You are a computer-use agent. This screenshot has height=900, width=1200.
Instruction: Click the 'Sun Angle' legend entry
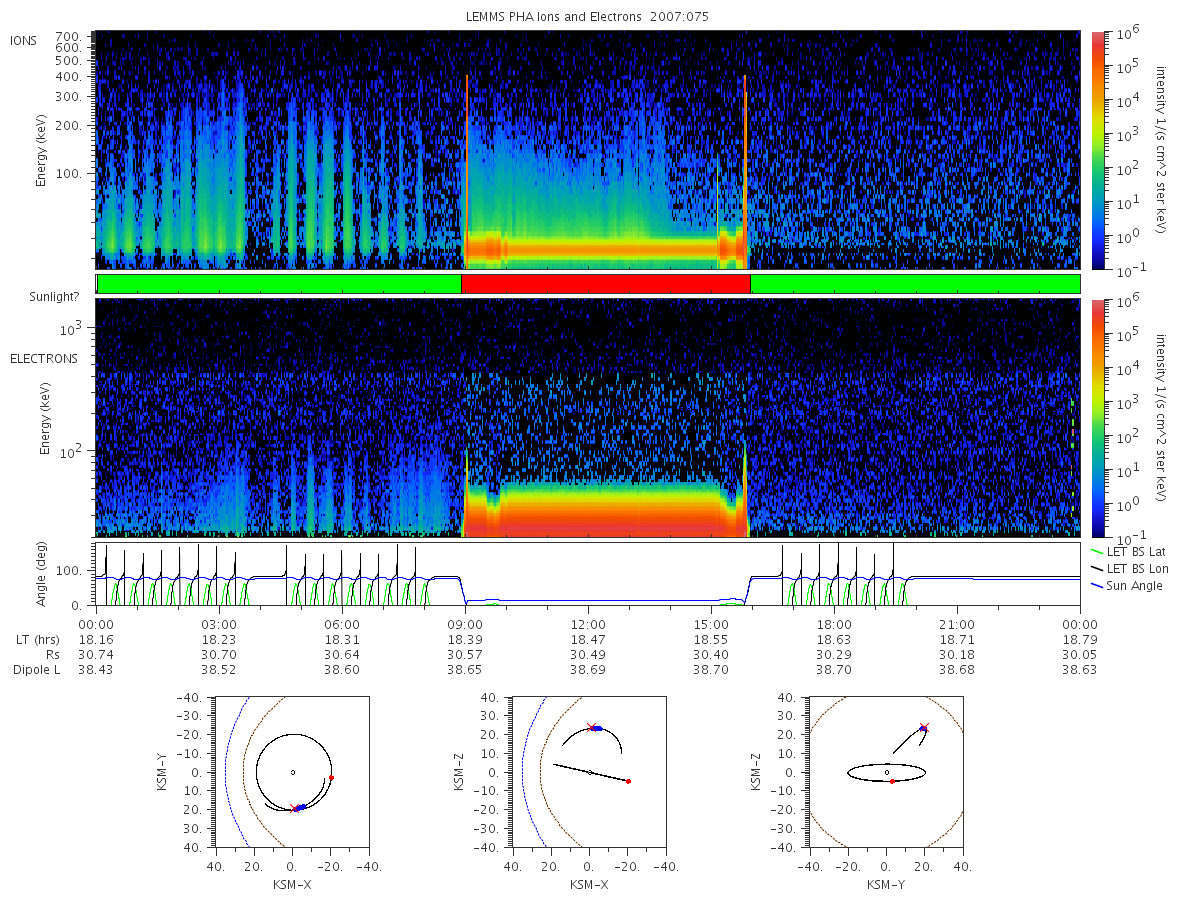(x=1127, y=585)
